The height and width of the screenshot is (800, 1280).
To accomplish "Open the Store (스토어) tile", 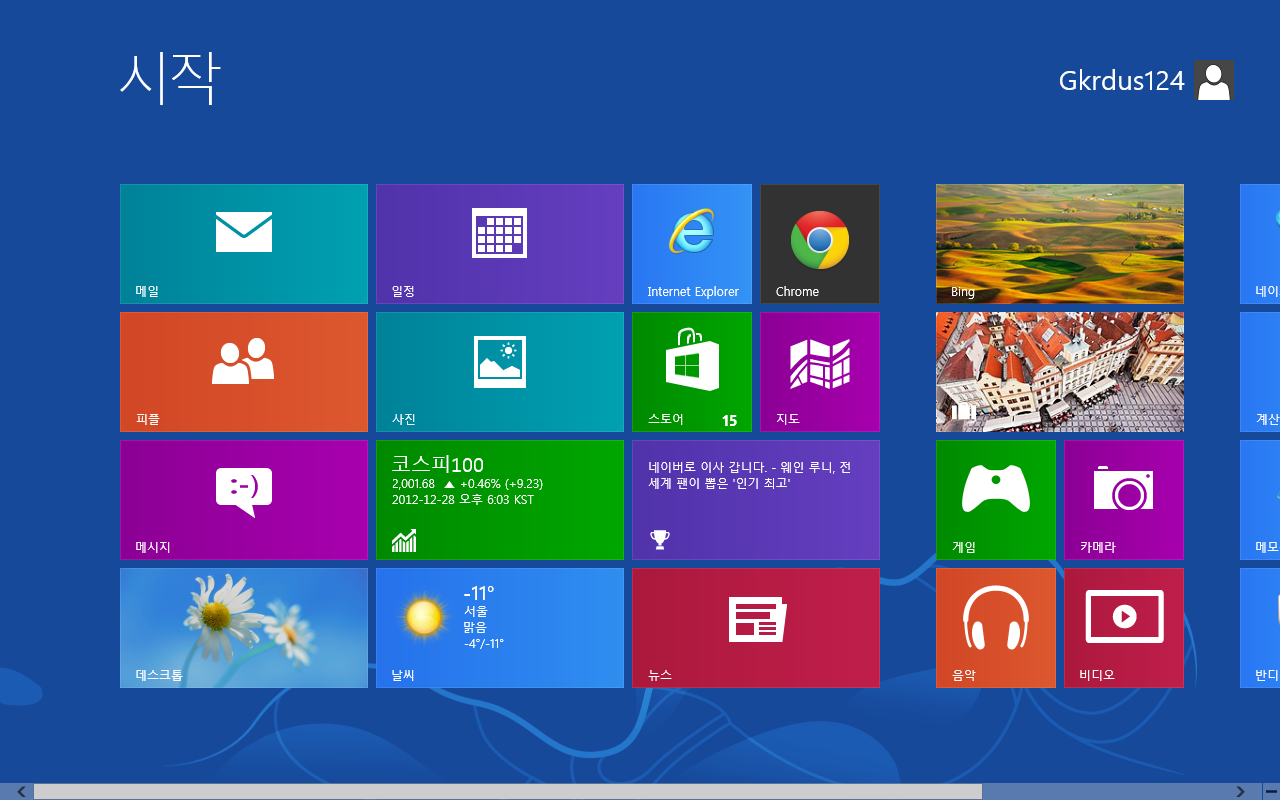I will (692, 371).
